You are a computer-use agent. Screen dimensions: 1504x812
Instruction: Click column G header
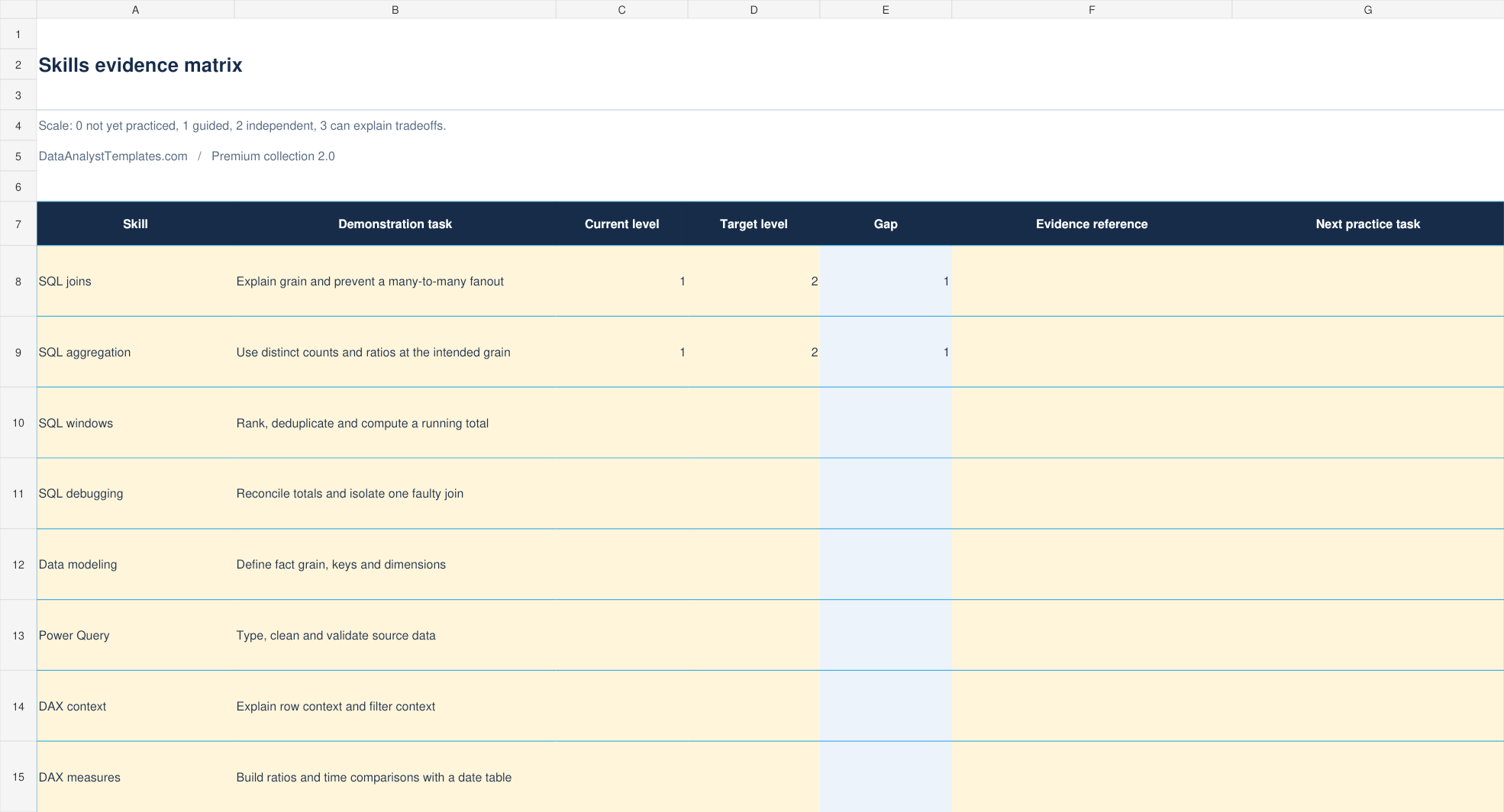coord(1367,10)
